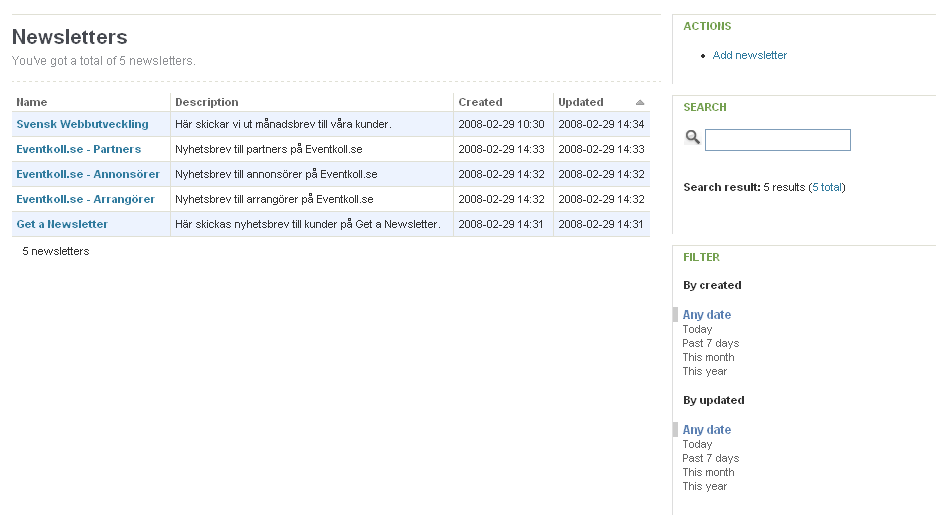
Task: Filter updated by This month
Action: click(x=708, y=473)
